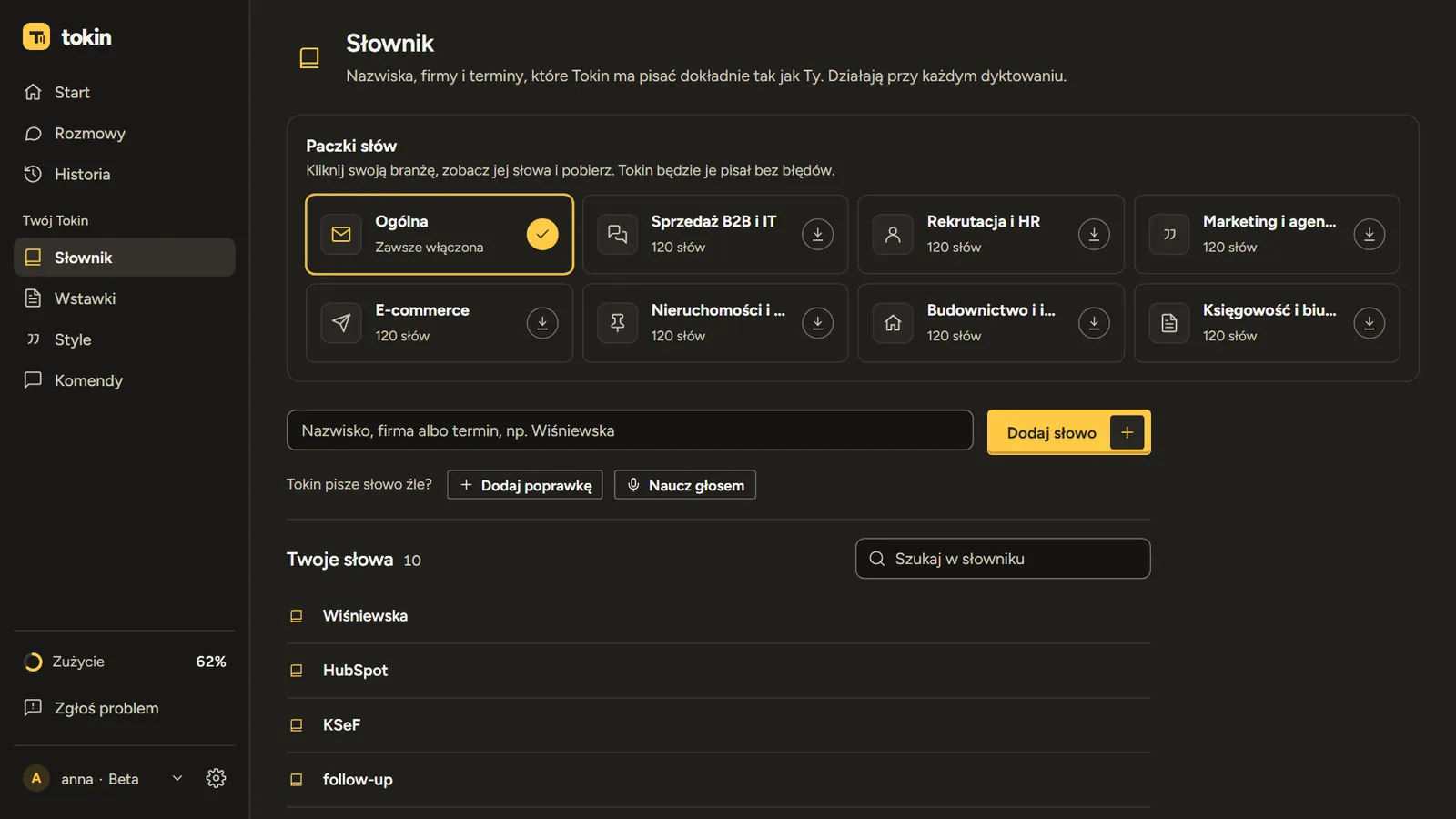
Task: Select the Słownik sidebar item
Action: 125,258
